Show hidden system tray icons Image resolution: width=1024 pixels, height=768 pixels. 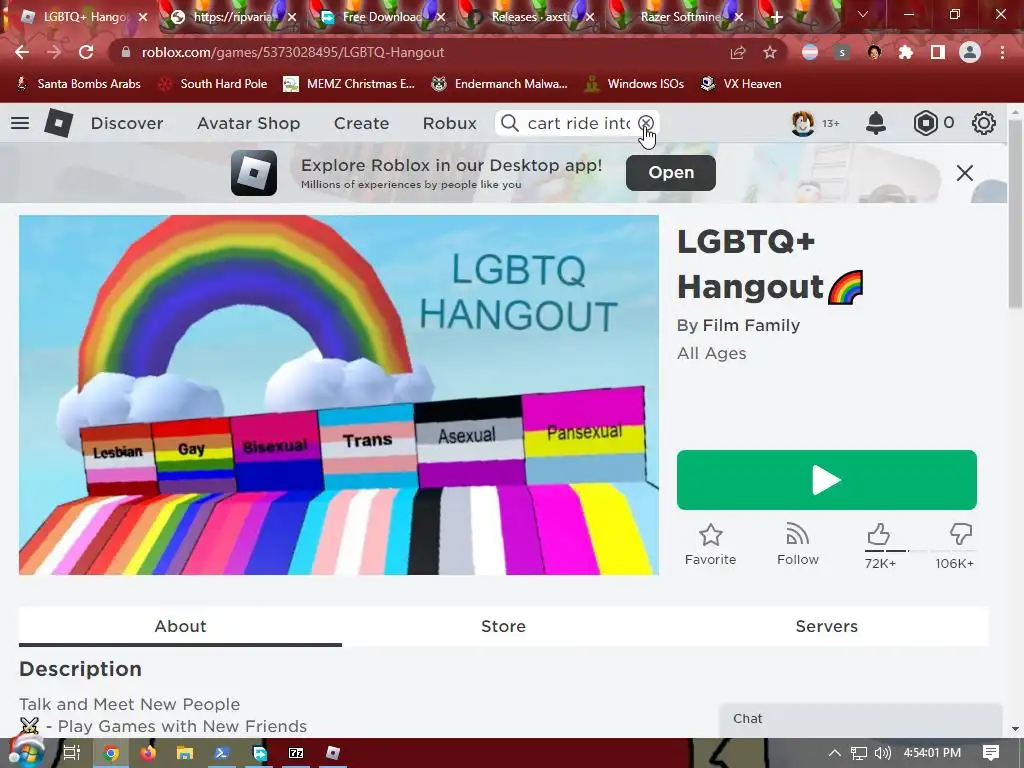(x=835, y=753)
